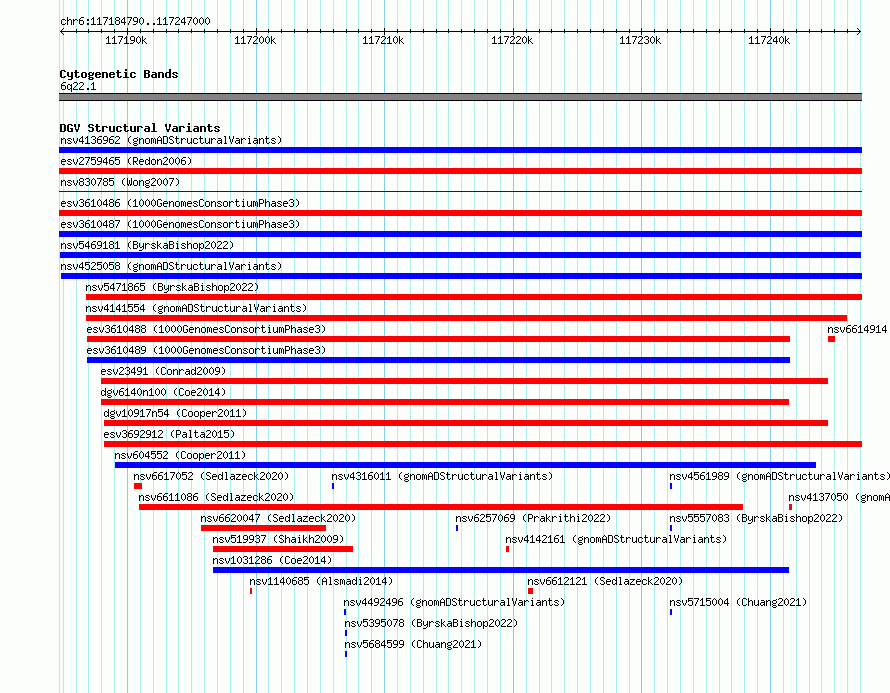Screen dimensions: 890x693
Task: Click the small red nsv6617052 bar
Action: click(x=138, y=486)
